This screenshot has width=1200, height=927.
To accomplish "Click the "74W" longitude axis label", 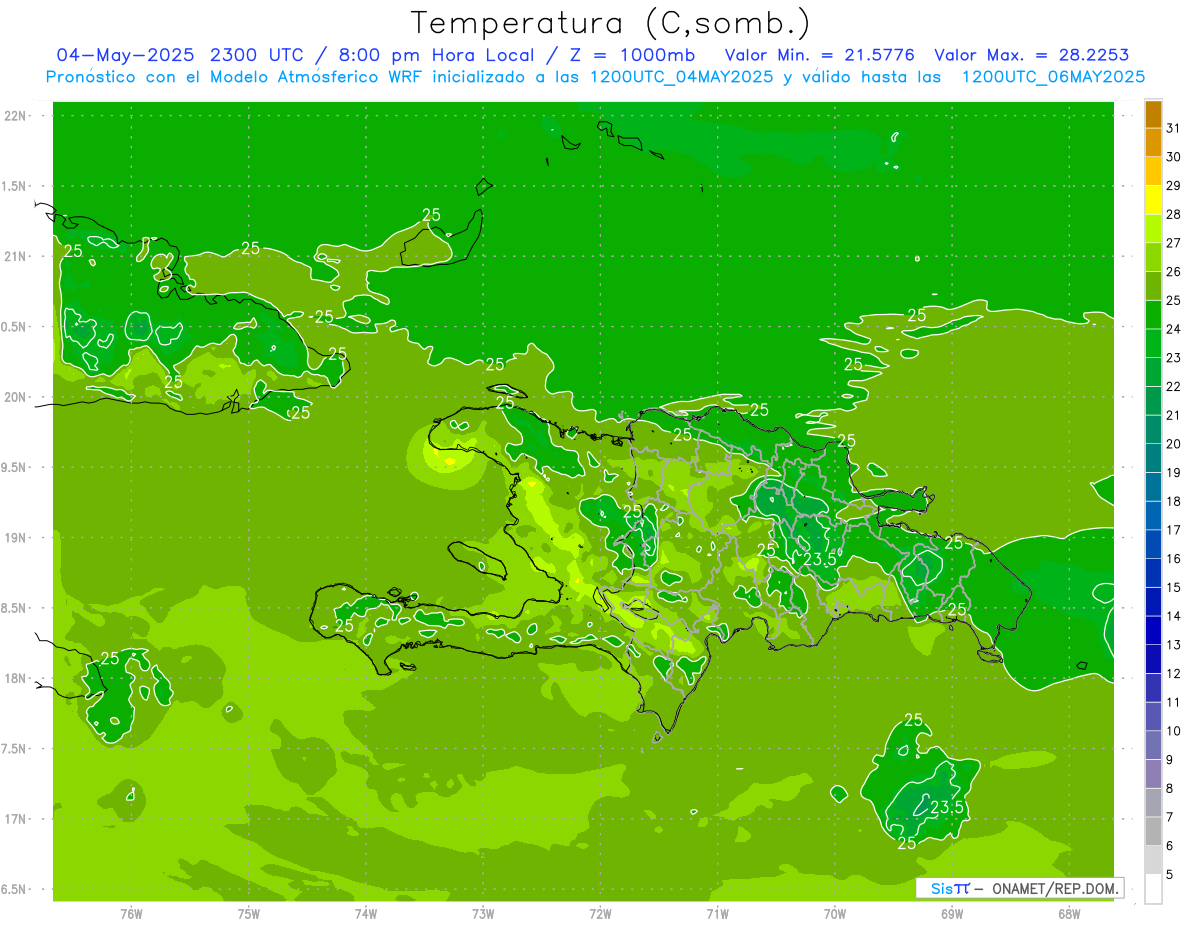I will click(366, 913).
